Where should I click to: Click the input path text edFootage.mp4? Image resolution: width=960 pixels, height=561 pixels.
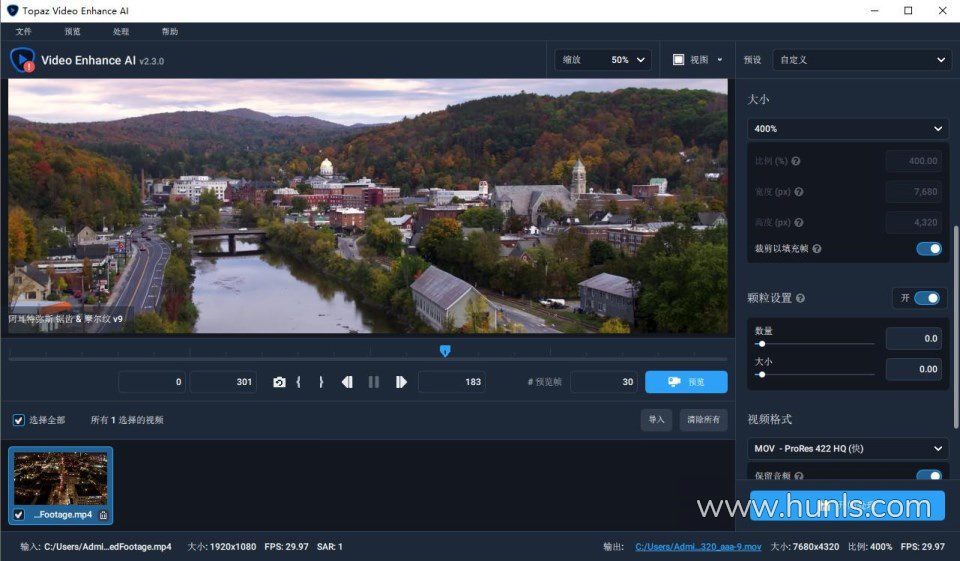(108, 547)
